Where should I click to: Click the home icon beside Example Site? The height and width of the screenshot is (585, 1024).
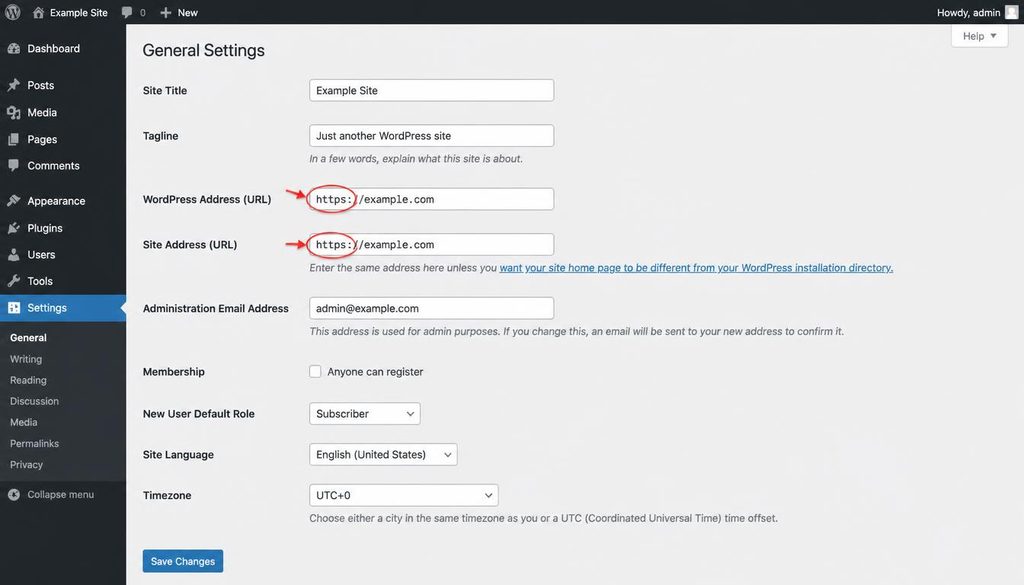point(38,12)
